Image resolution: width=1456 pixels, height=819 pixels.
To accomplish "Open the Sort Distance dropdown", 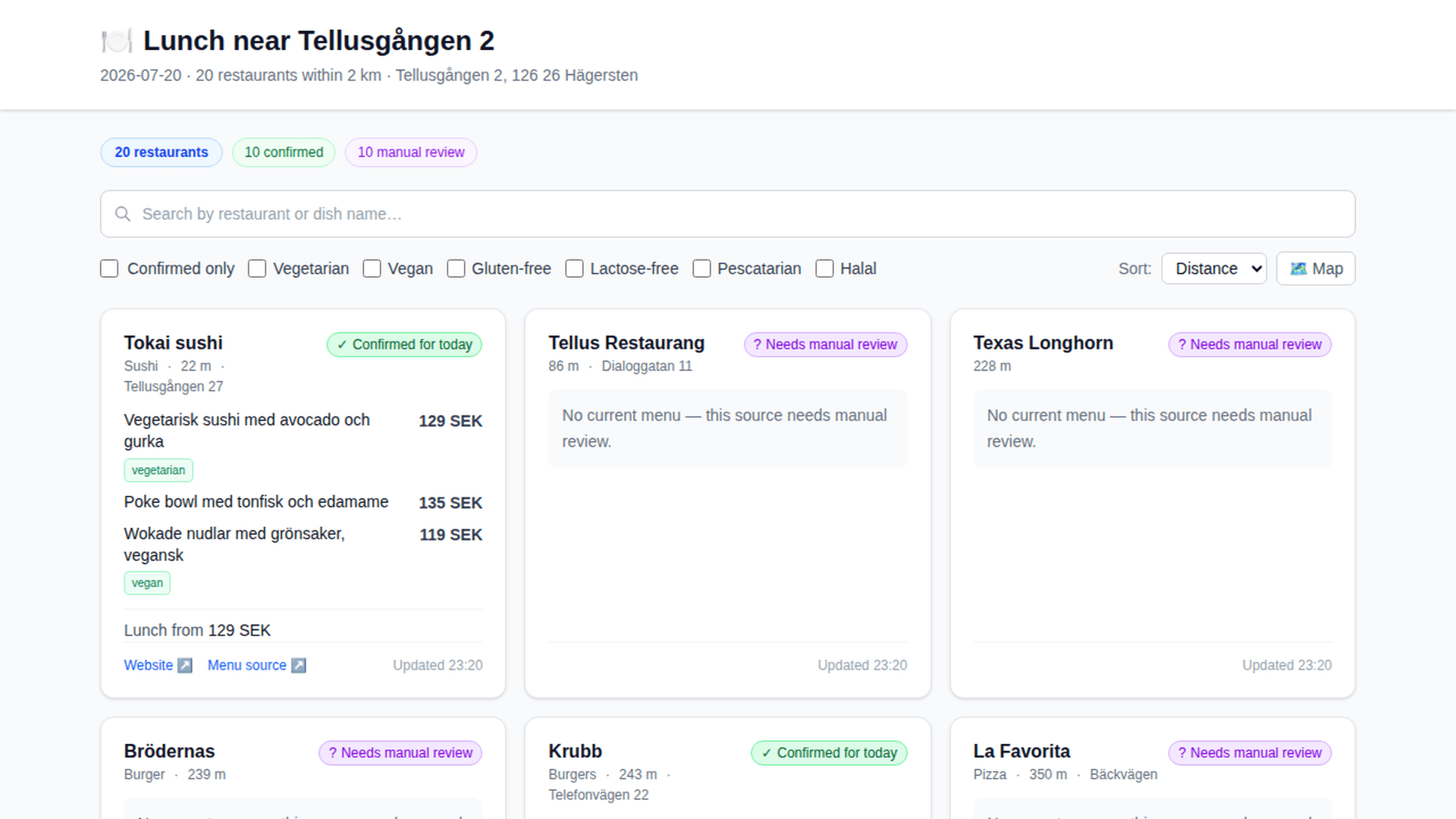I will (x=1213, y=268).
